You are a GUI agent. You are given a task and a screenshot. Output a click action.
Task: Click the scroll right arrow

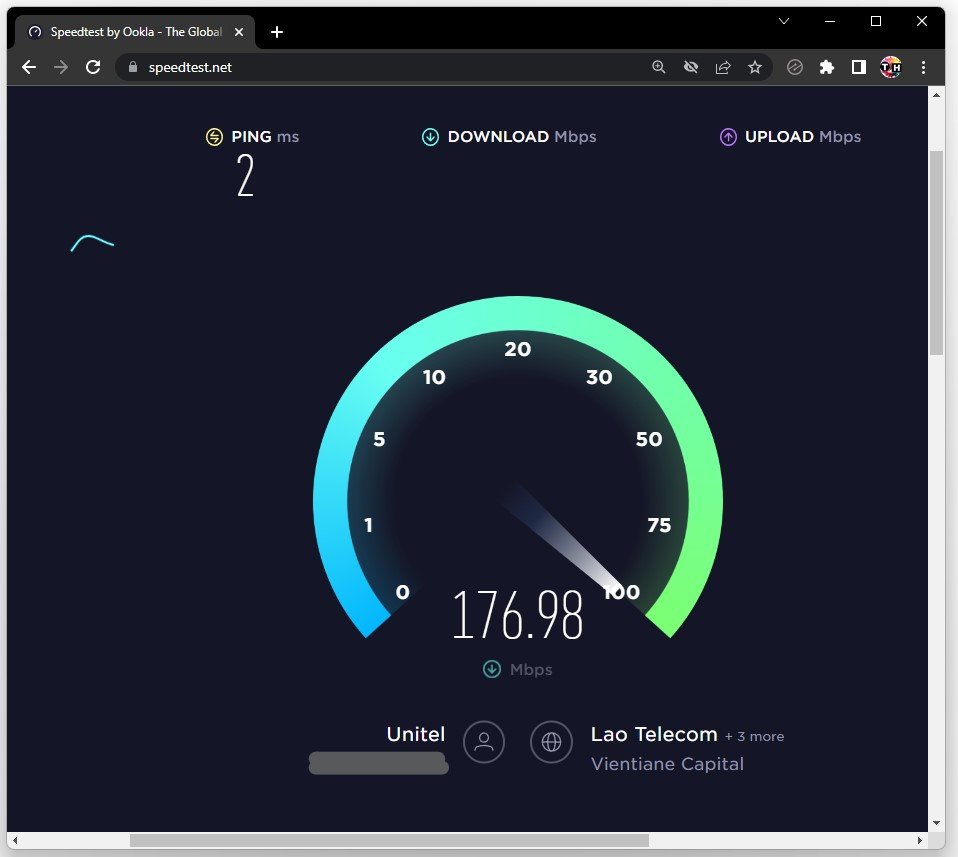(920, 841)
